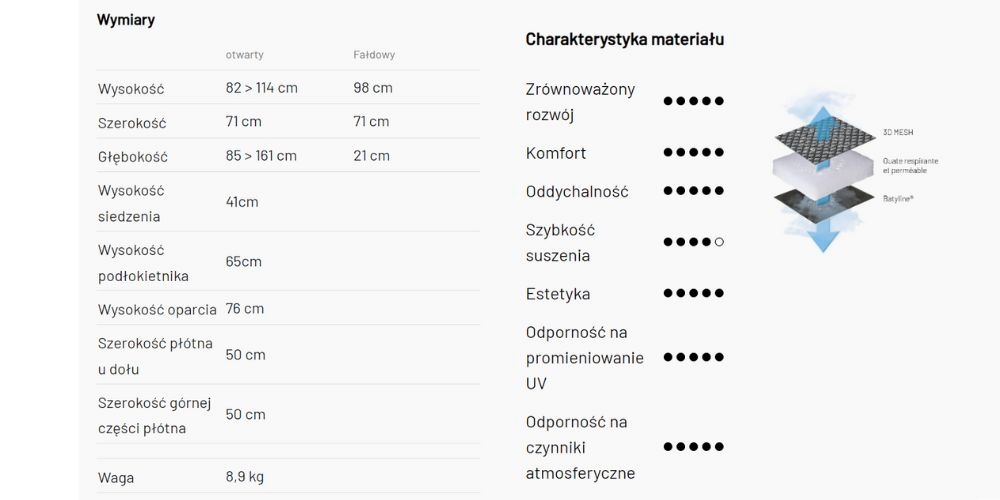Select the Fałdowy column header

coord(374,55)
